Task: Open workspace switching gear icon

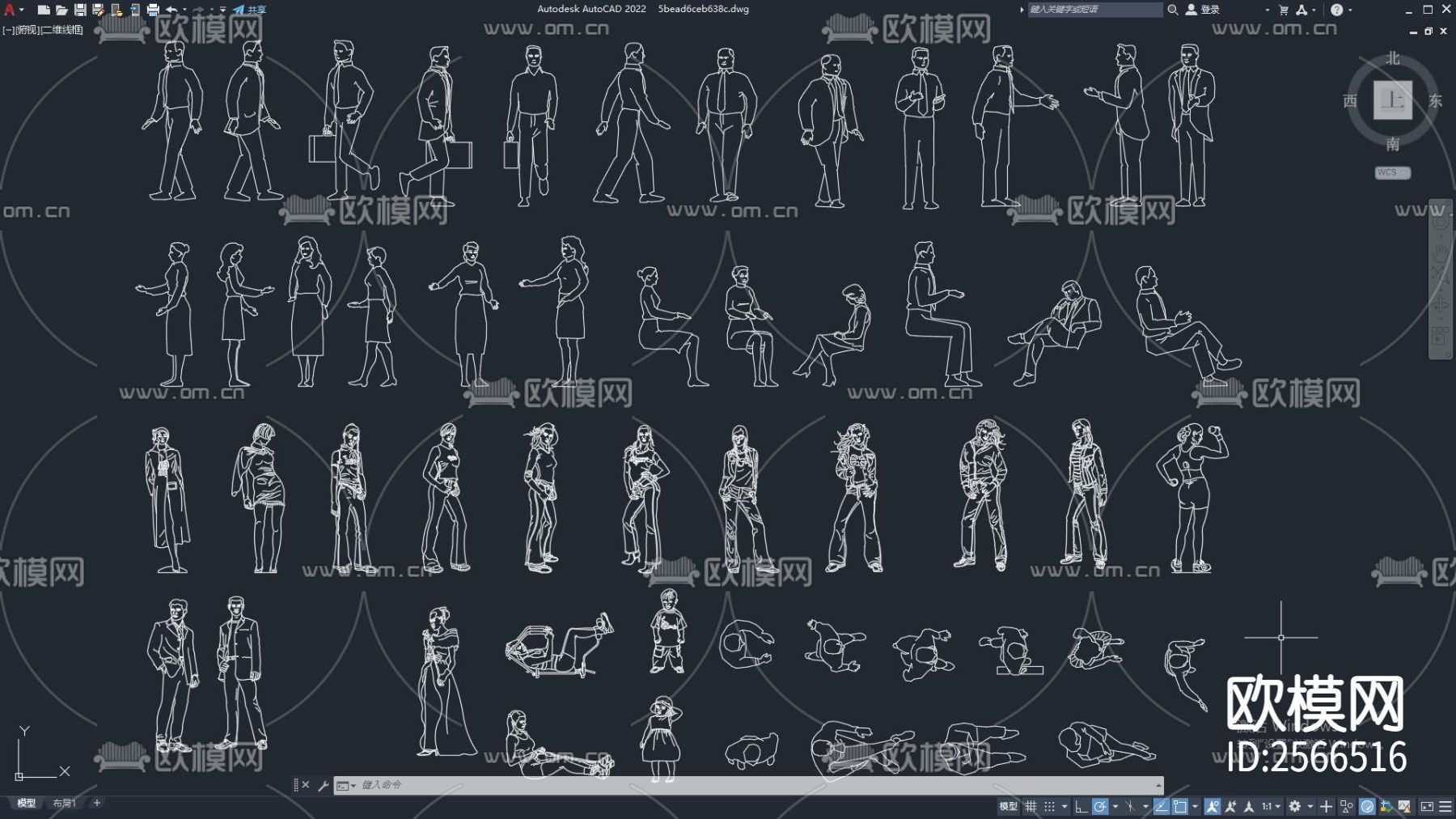Action: pyautogui.click(x=1294, y=806)
